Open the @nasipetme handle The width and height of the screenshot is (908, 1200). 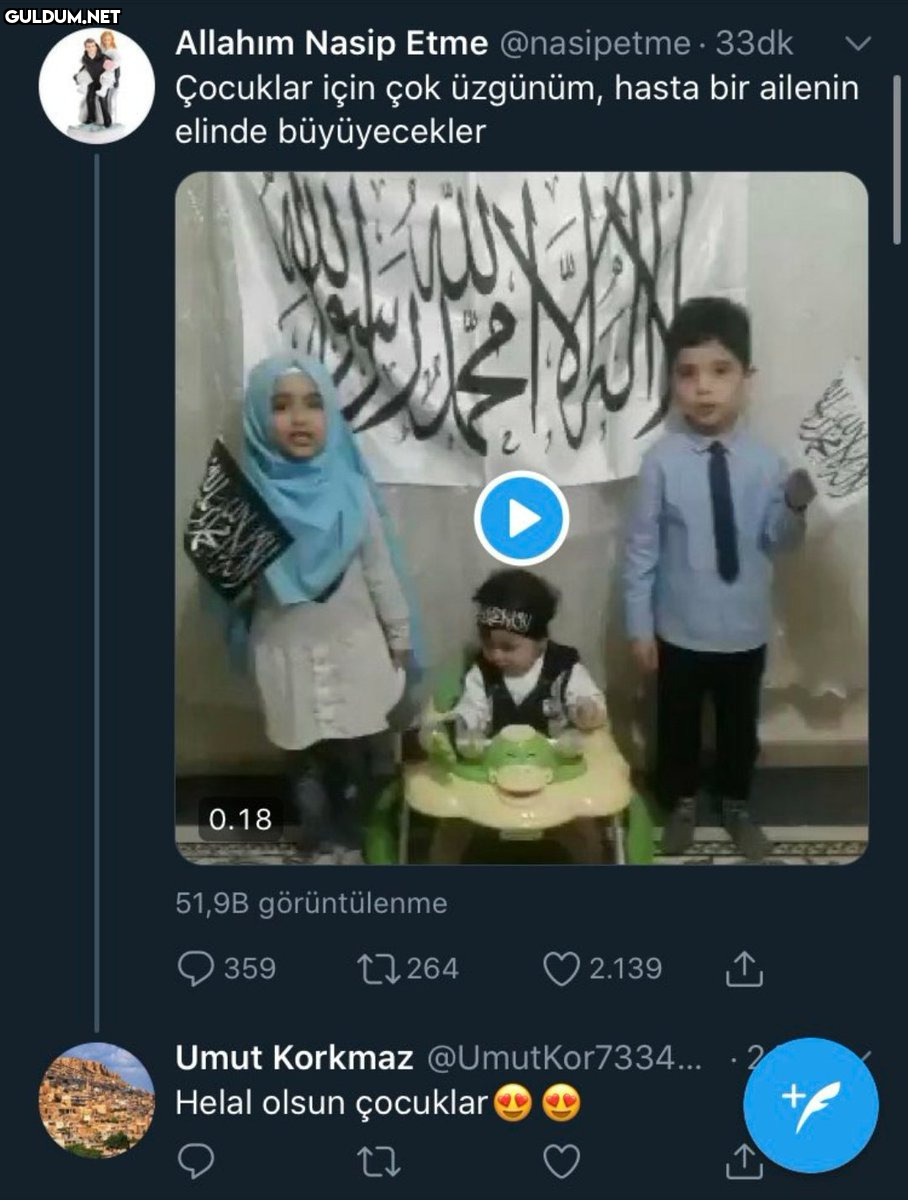point(594,44)
